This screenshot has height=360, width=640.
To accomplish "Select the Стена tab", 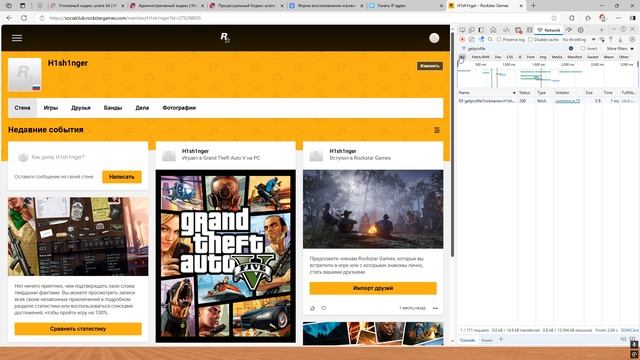I will click(x=22, y=108).
